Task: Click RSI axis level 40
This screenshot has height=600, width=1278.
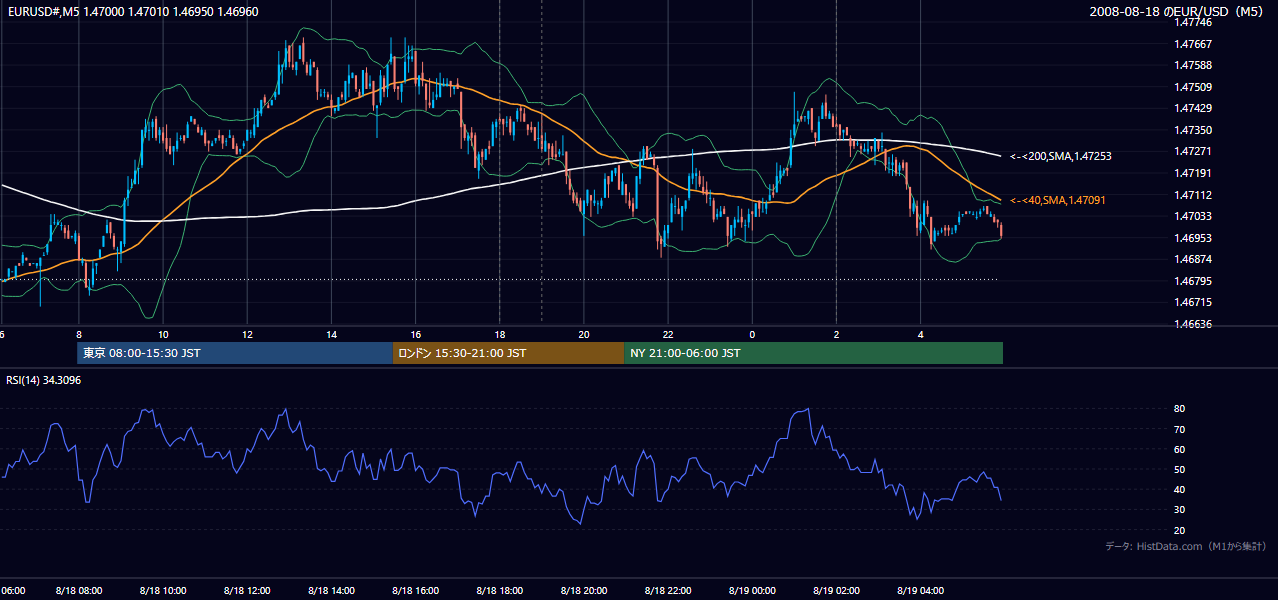Action: (x=1180, y=489)
